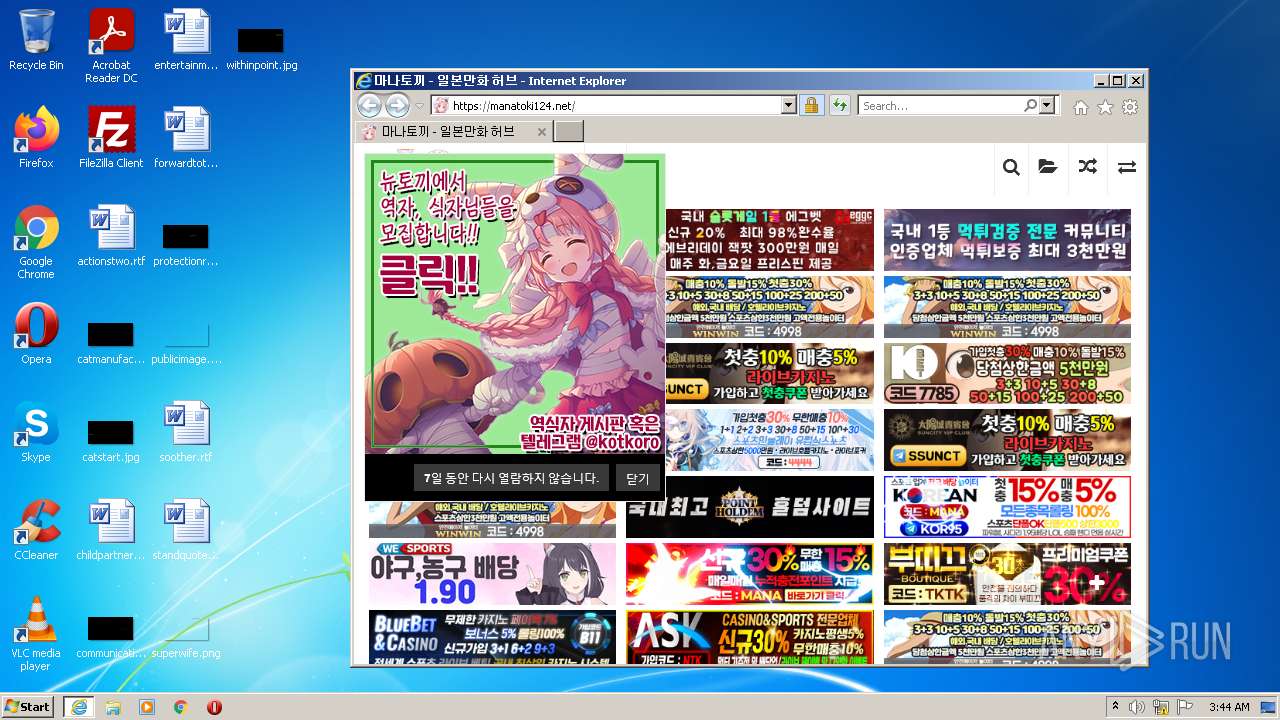Image resolution: width=1280 pixels, height=720 pixels.
Task: Click the 먹튀검증 전문 커뮤니티 banner
Action: point(1007,239)
